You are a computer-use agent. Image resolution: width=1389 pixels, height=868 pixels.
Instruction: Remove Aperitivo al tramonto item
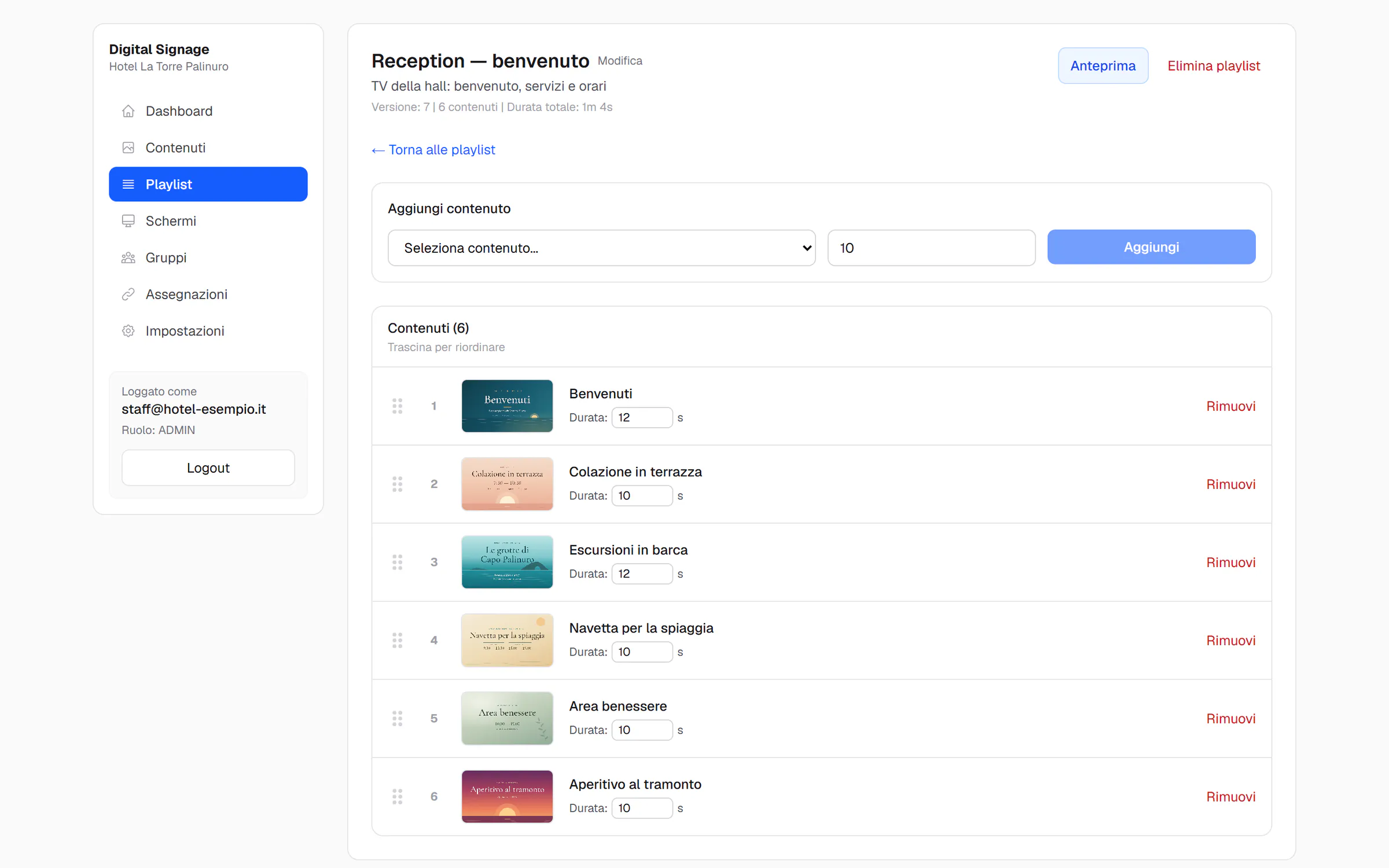(x=1230, y=796)
